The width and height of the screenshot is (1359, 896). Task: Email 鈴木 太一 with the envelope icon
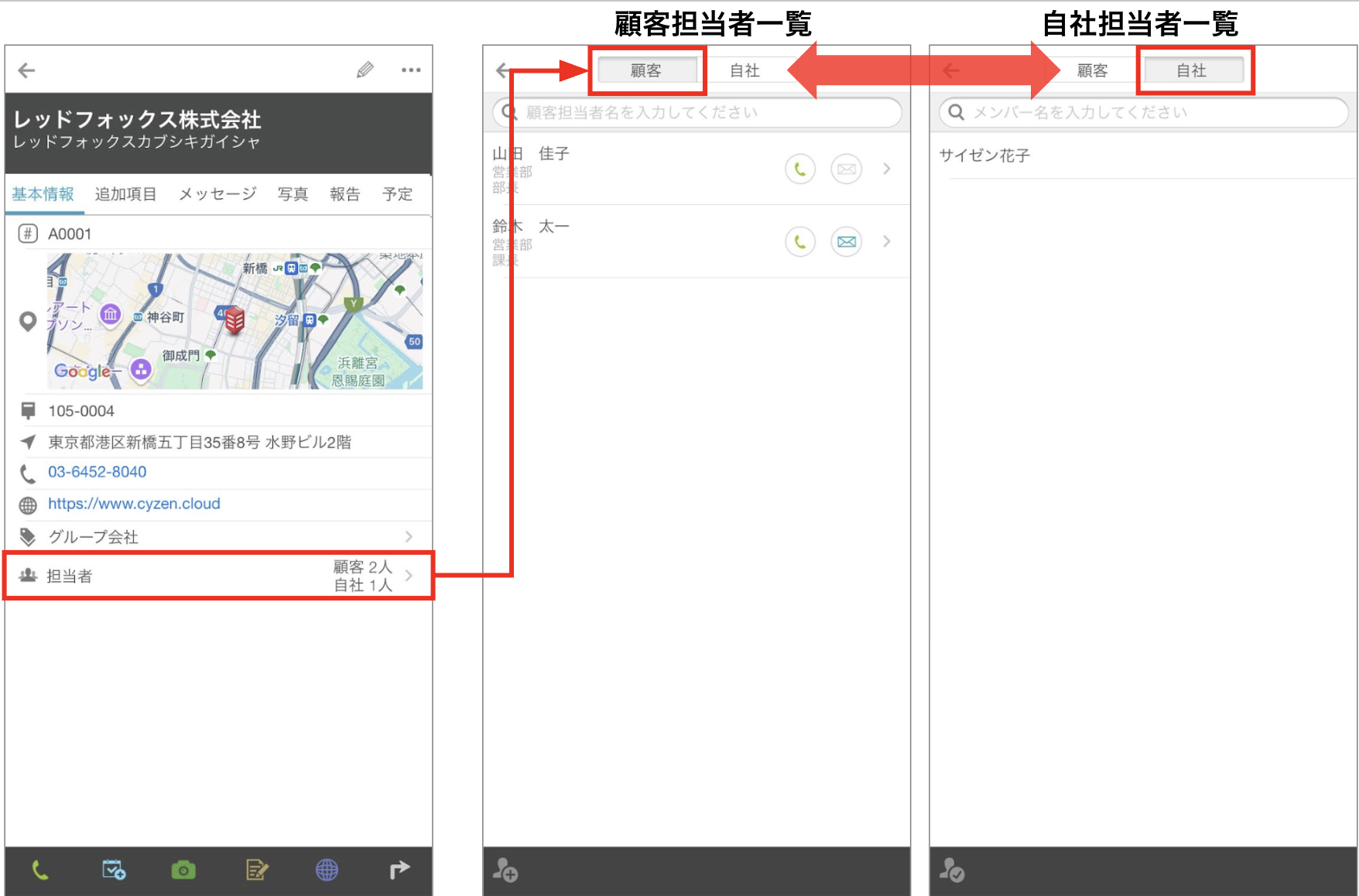coord(847,241)
